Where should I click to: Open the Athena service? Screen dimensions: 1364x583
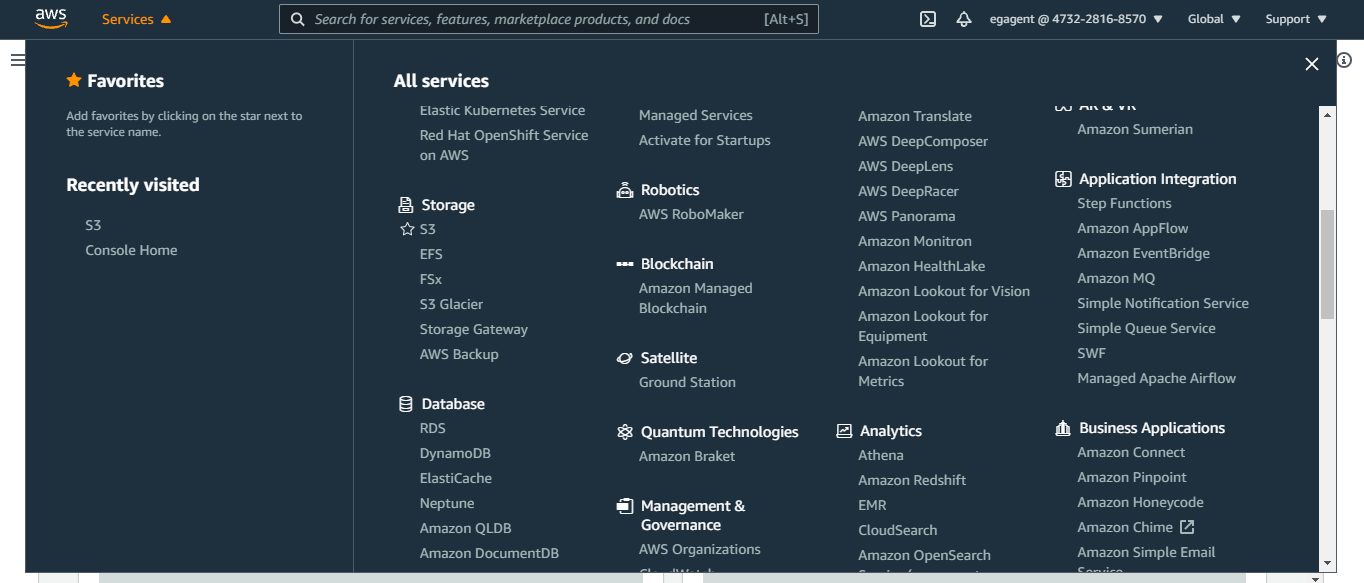tap(881, 455)
